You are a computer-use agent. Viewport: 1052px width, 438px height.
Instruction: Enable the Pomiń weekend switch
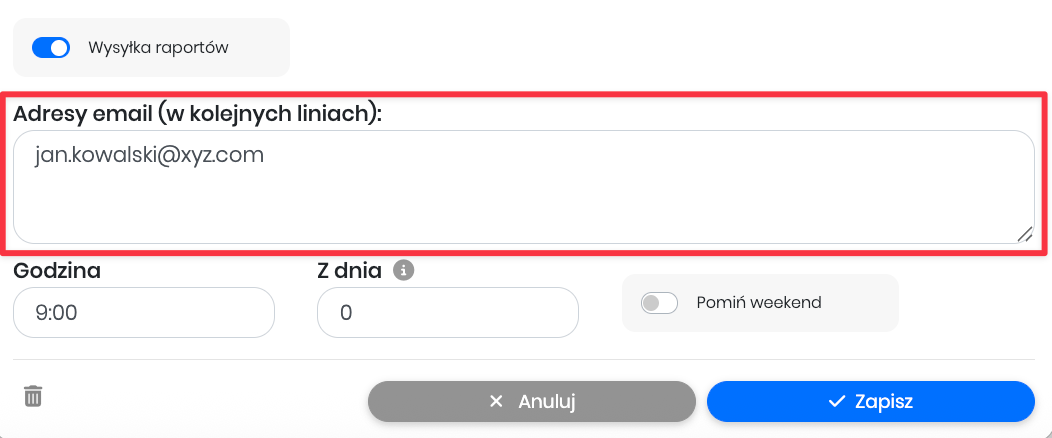659,302
